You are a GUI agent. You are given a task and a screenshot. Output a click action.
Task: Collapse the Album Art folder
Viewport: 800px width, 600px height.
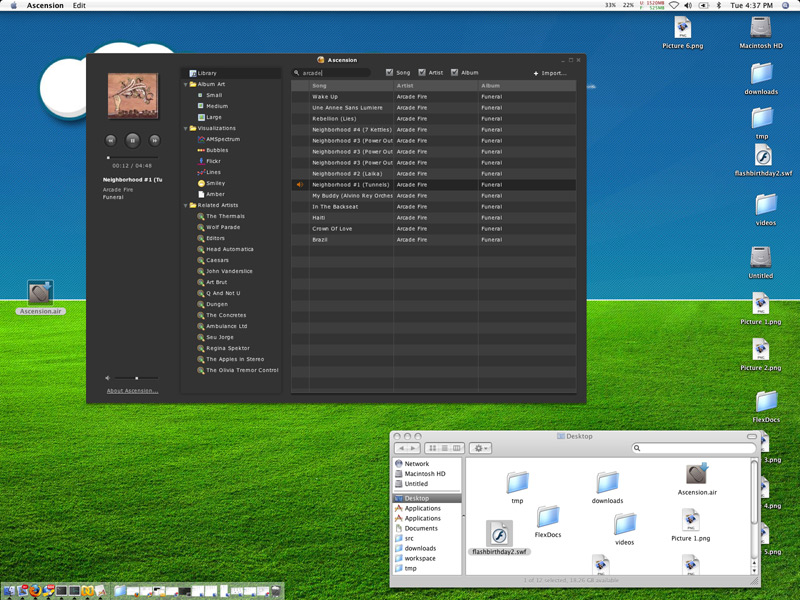[x=186, y=85]
